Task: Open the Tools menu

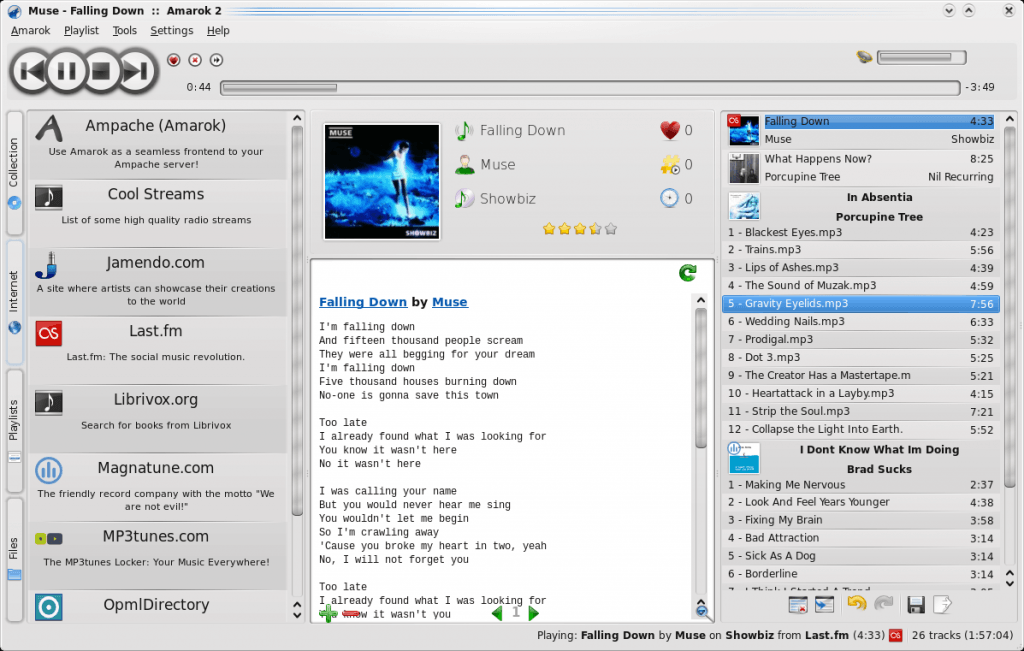Action: 124,30
